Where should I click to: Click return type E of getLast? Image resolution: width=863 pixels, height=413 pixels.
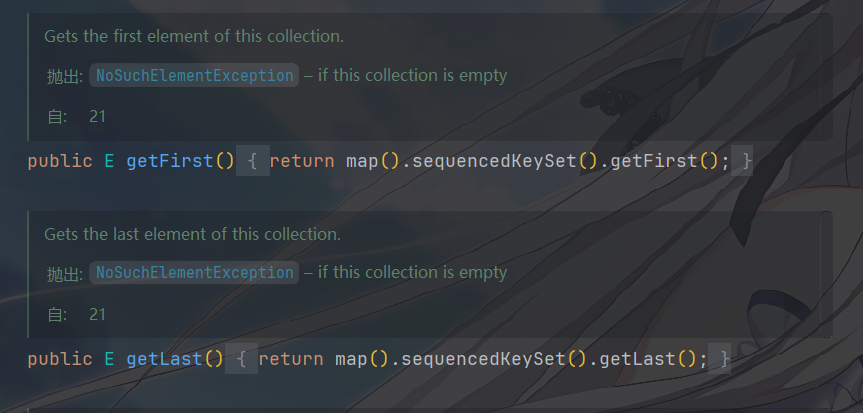coord(110,359)
